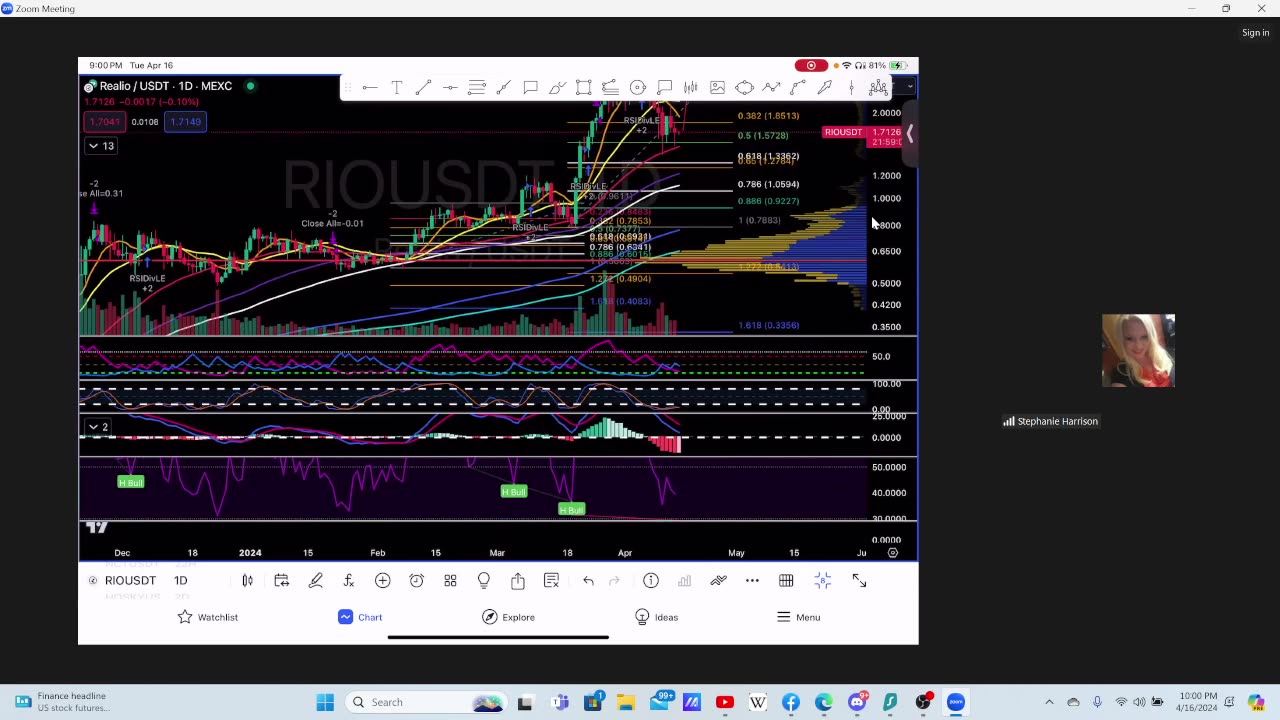Open the candlestick chart type selector

point(247,581)
